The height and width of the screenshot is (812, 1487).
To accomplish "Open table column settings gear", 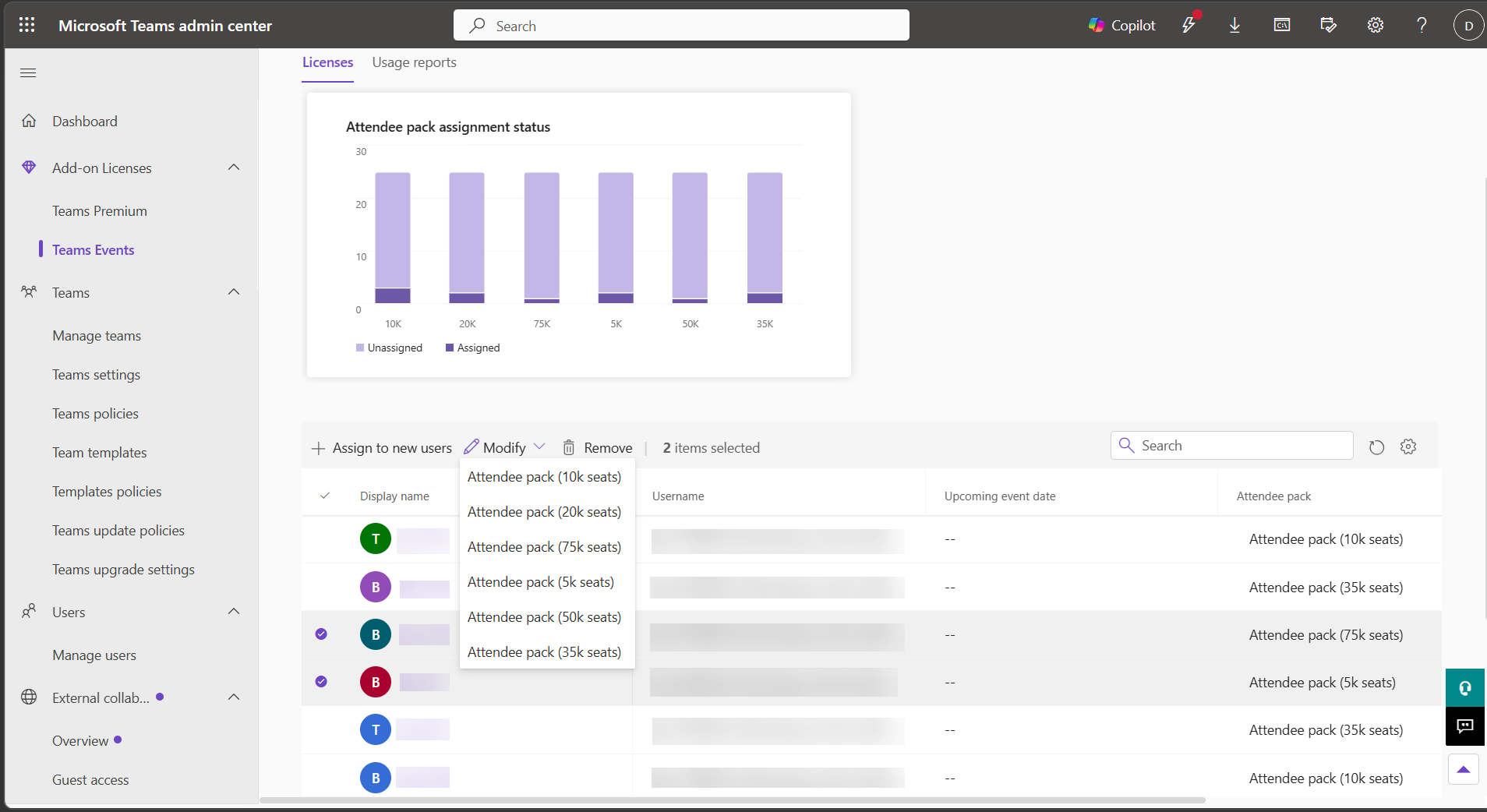I will click(x=1408, y=447).
